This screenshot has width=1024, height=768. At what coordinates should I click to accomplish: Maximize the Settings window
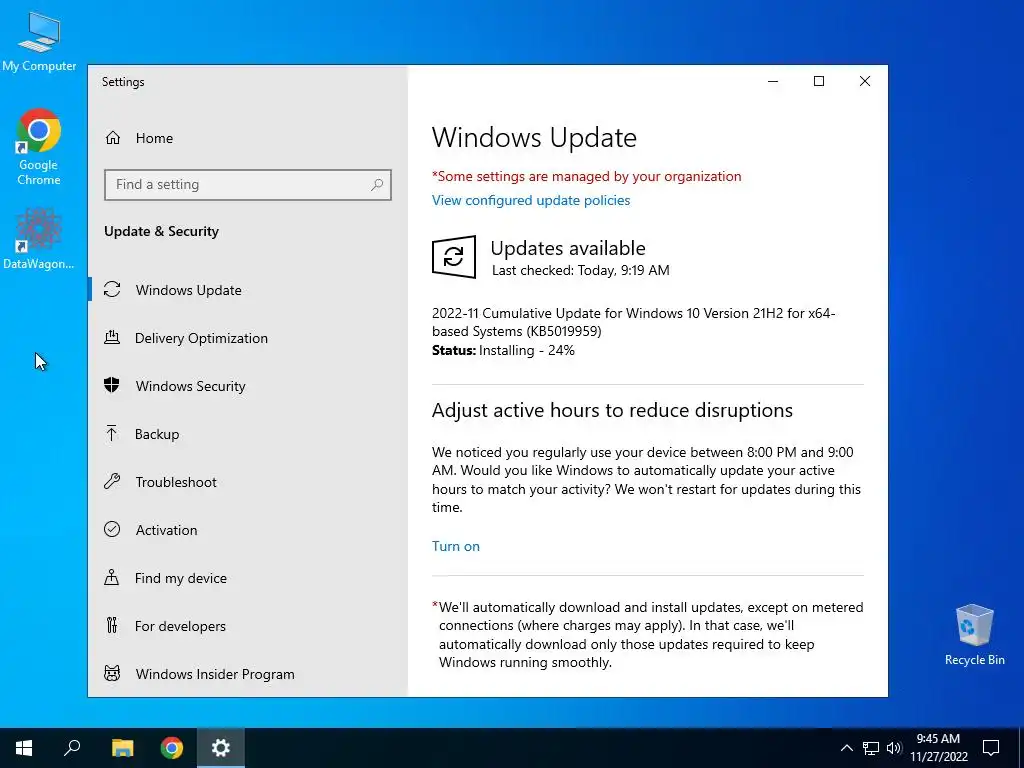pos(819,81)
